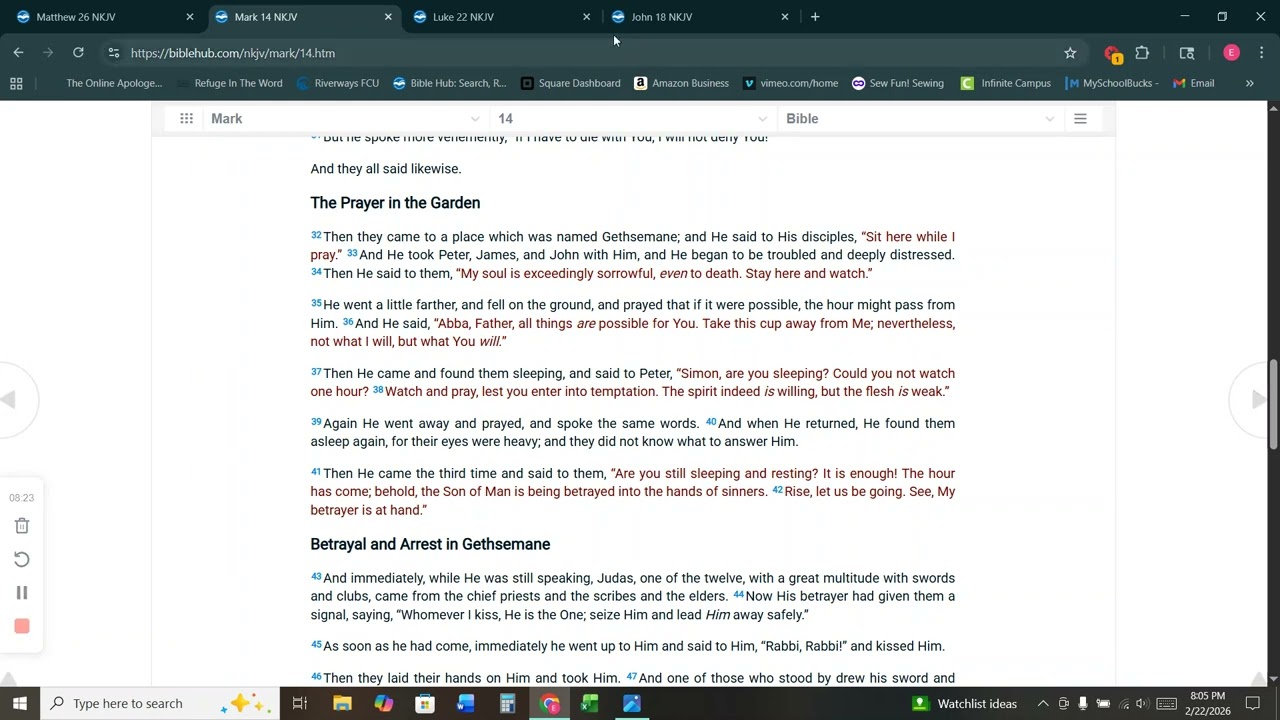Close the Matthew 26 NKJV tab
The height and width of the screenshot is (720, 1280).
point(190,17)
